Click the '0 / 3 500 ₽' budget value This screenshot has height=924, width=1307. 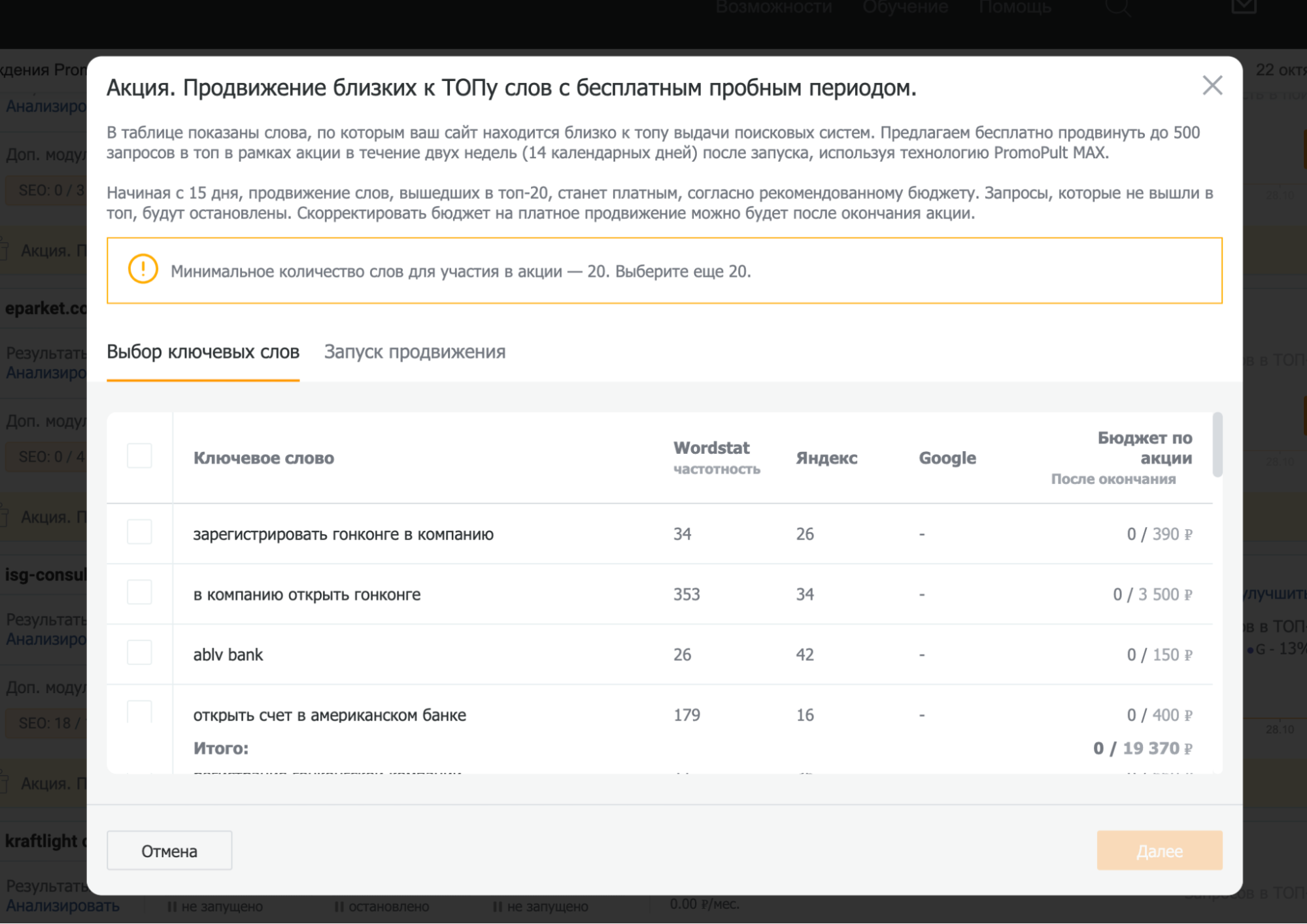(1153, 594)
